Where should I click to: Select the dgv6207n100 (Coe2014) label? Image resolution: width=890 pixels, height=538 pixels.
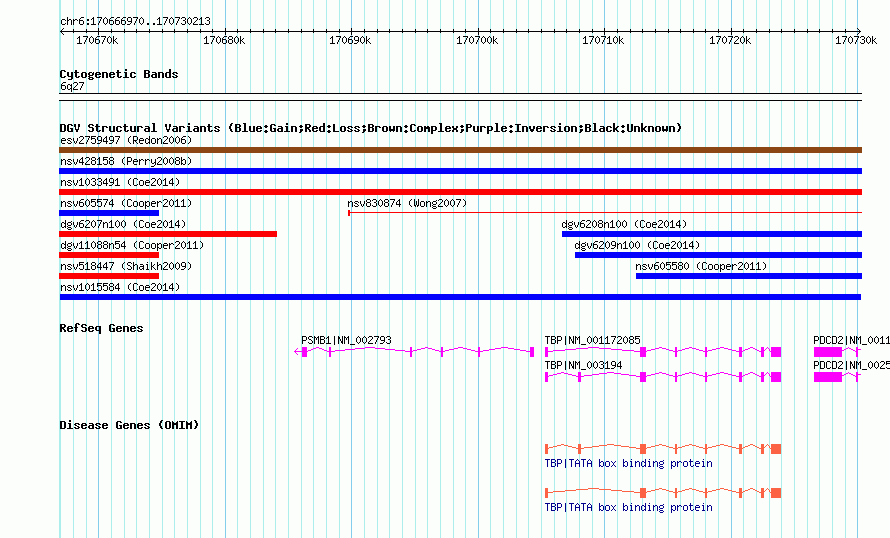(x=123, y=224)
